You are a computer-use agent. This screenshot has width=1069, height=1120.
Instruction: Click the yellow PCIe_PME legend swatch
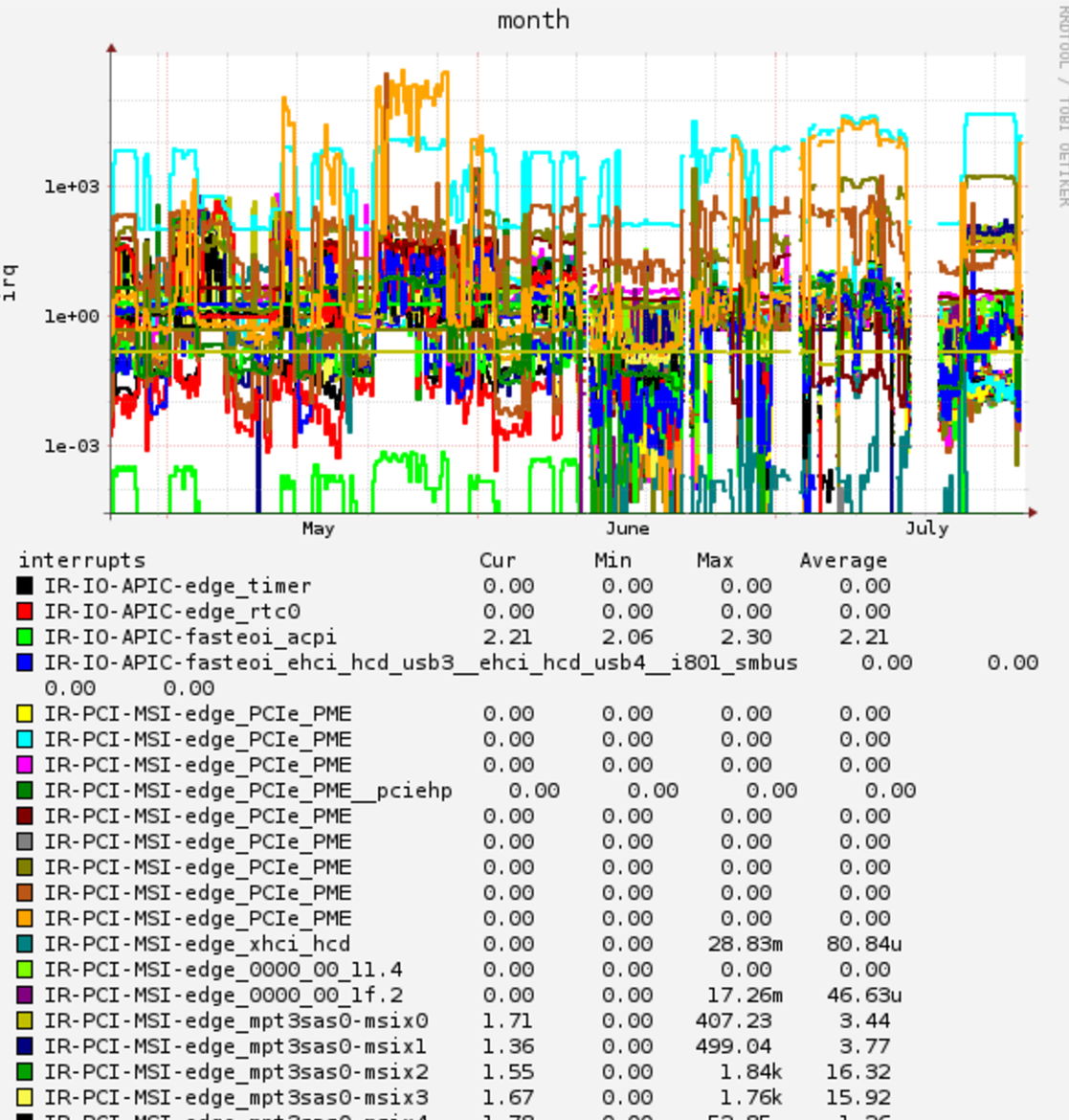click(25, 713)
